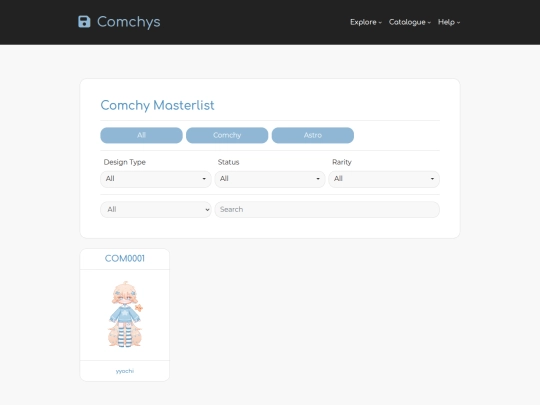Open the Catalogue menu
This screenshot has width=540, height=405.
click(410, 22)
